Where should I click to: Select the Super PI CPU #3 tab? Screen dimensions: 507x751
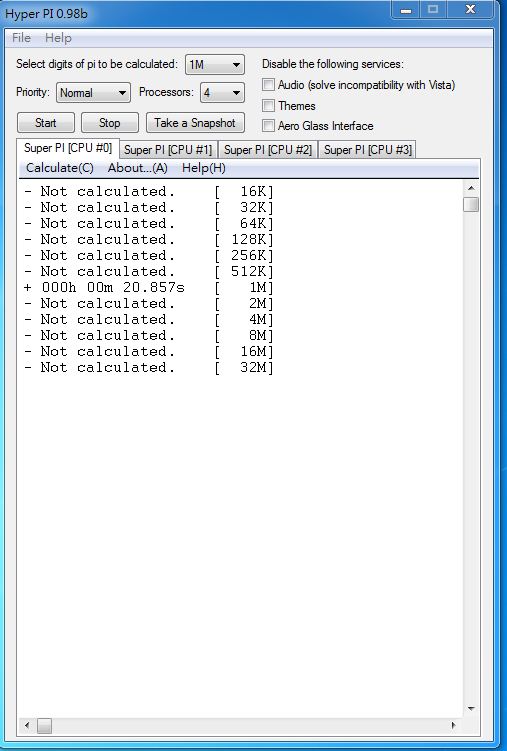tap(368, 149)
